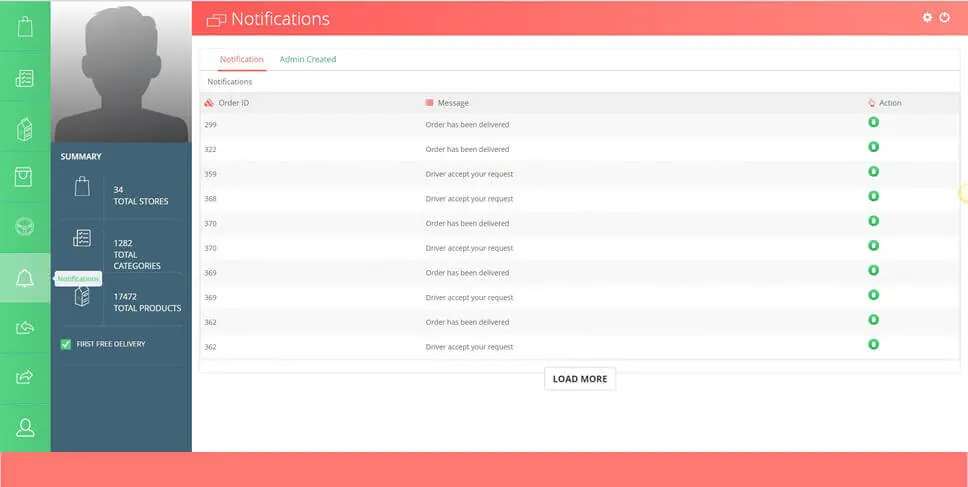Click action icon for 369 delivered row
This screenshot has height=487, width=968.
[874, 270]
